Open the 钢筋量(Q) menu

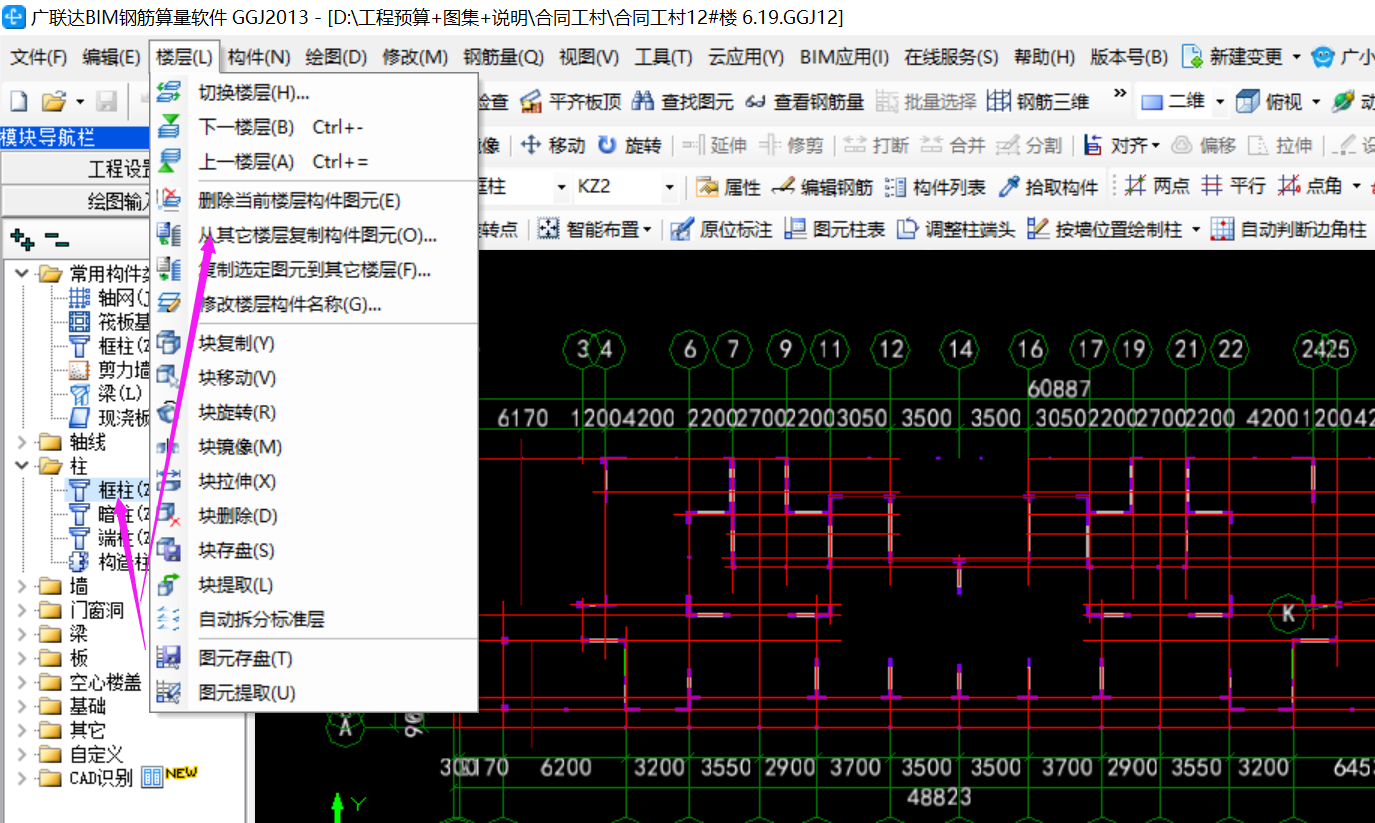click(504, 57)
